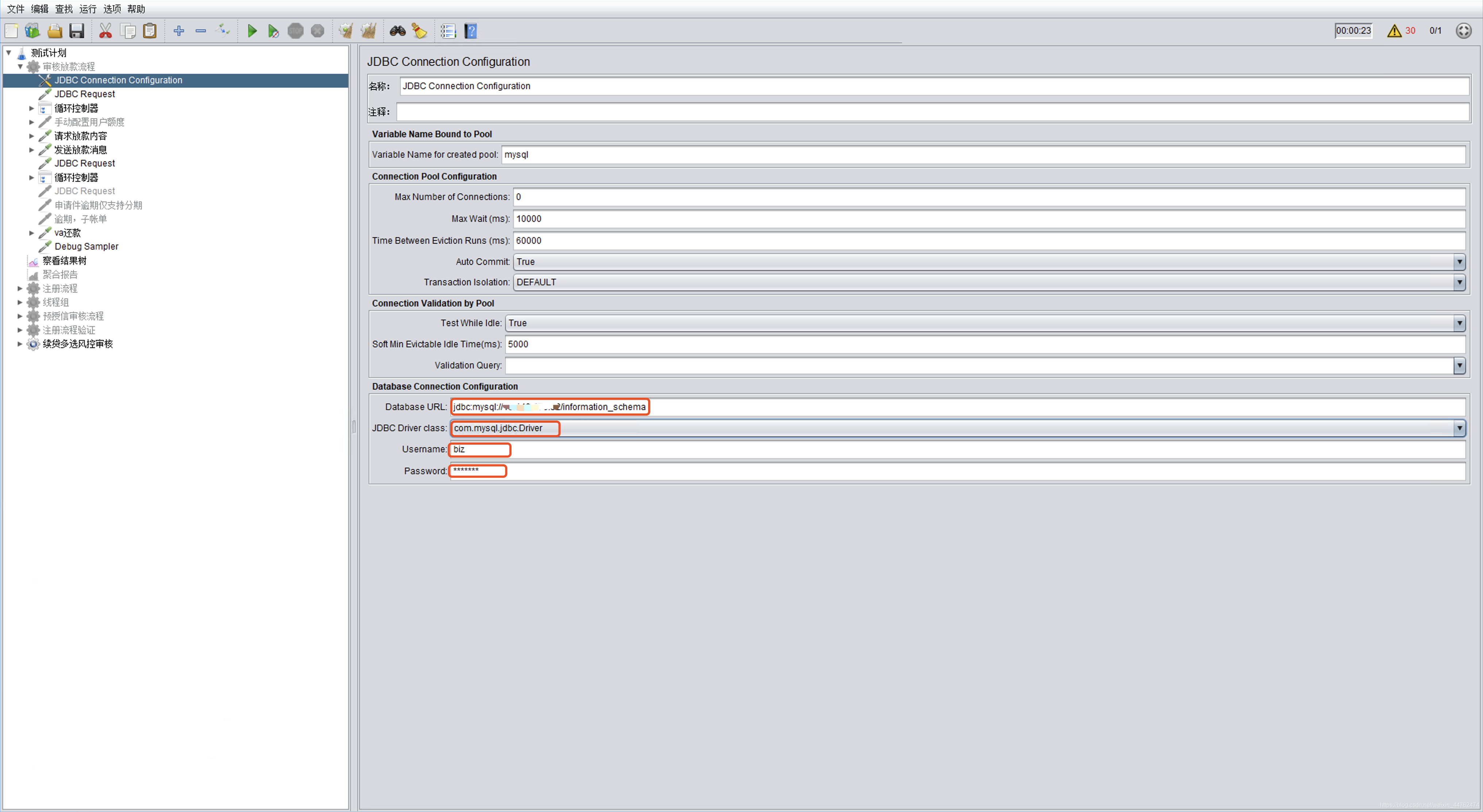Click the Open file folder icon

(55, 31)
